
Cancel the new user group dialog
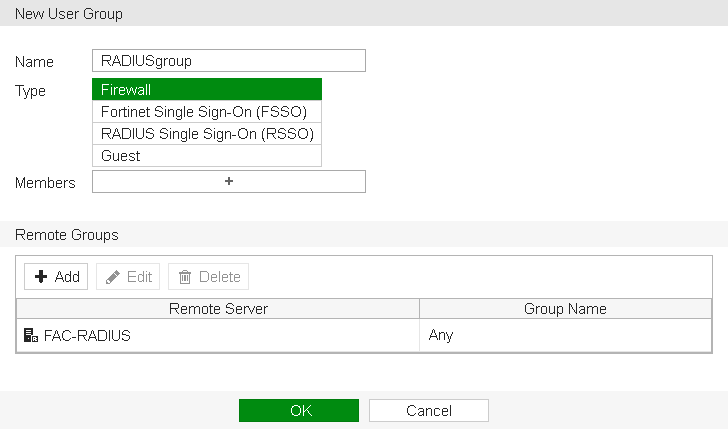(428, 411)
